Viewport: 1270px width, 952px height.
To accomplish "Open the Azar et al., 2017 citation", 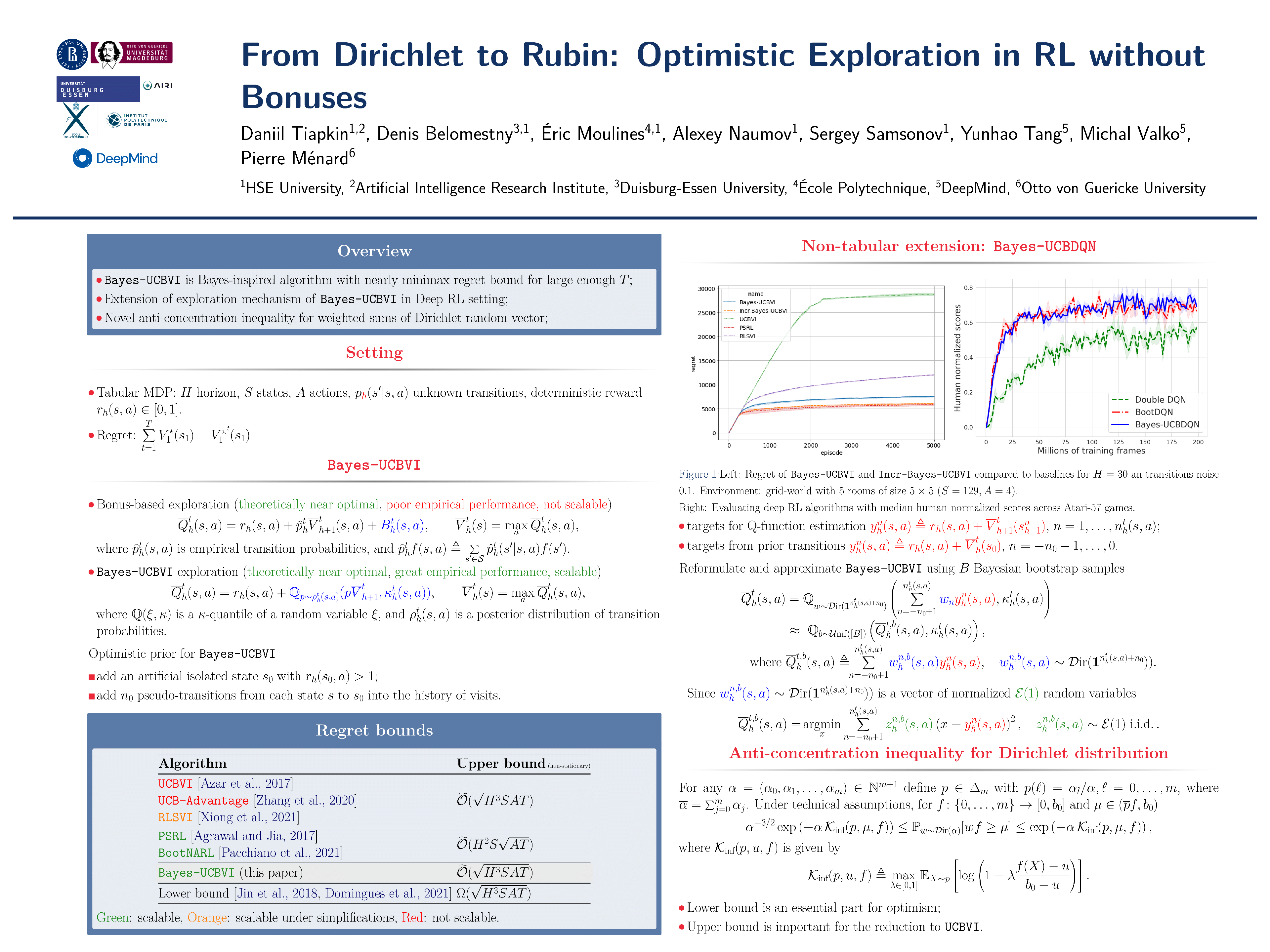I will pyautogui.click(x=246, y=783).
